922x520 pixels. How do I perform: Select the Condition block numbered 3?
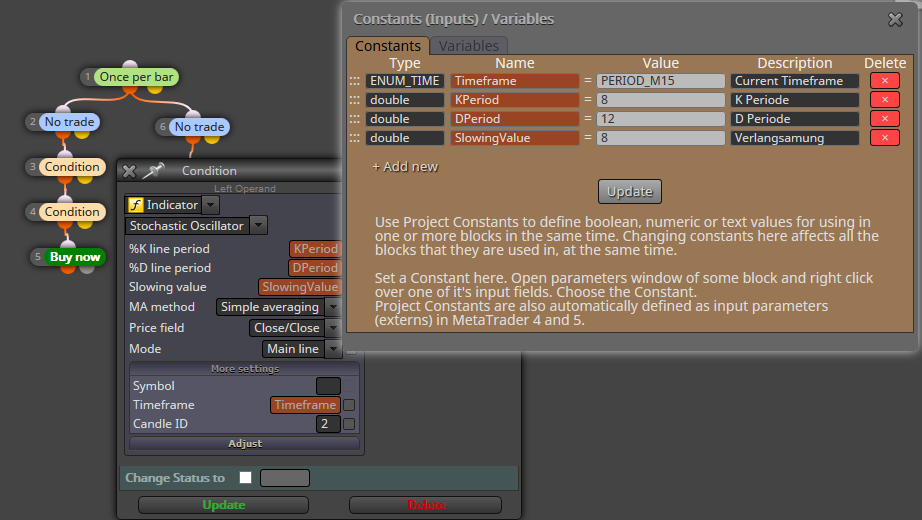click(x=72, y=167)
